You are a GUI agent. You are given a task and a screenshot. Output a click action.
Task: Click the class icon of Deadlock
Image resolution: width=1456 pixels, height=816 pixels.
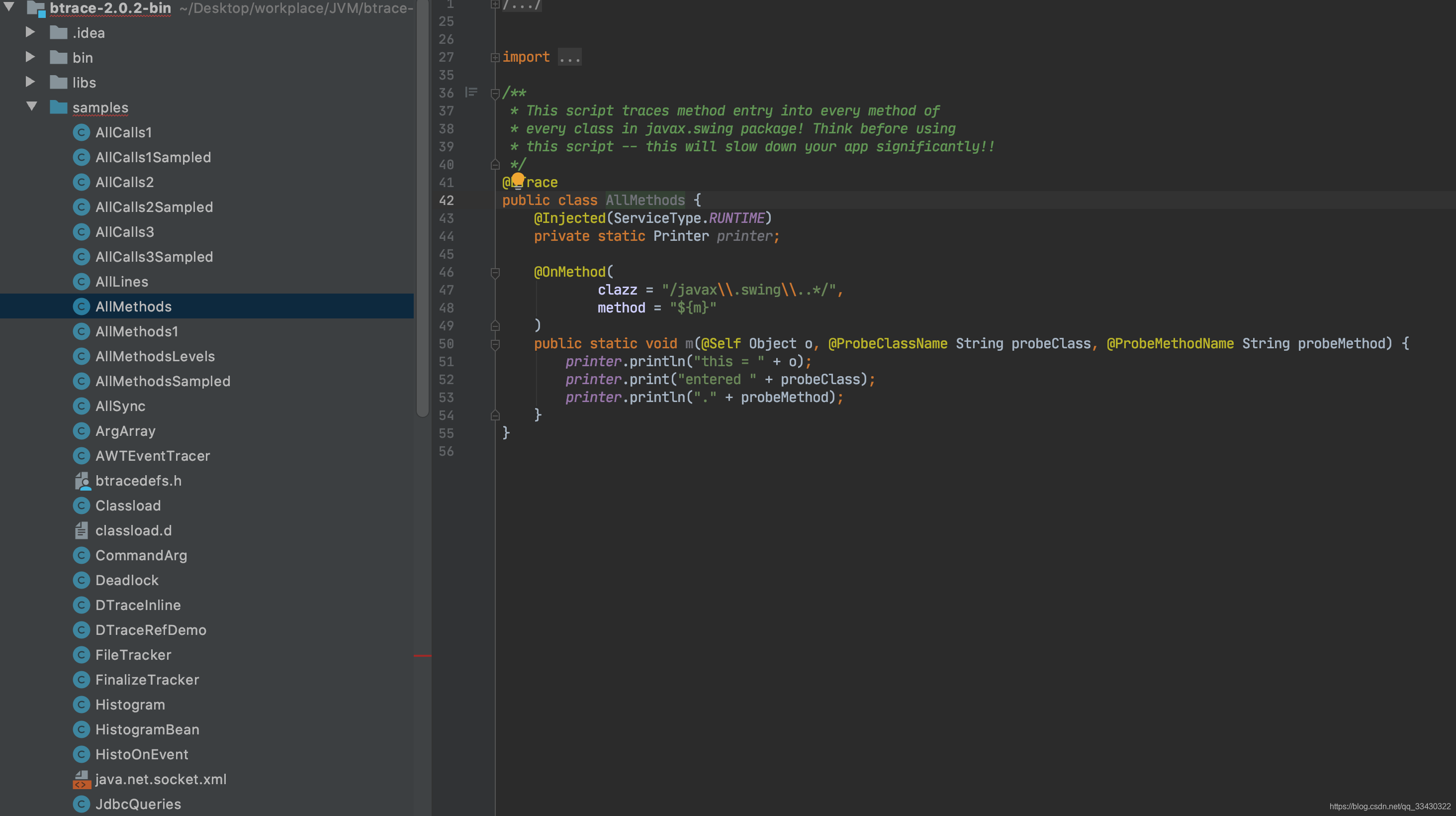click(x=82, y=580)
